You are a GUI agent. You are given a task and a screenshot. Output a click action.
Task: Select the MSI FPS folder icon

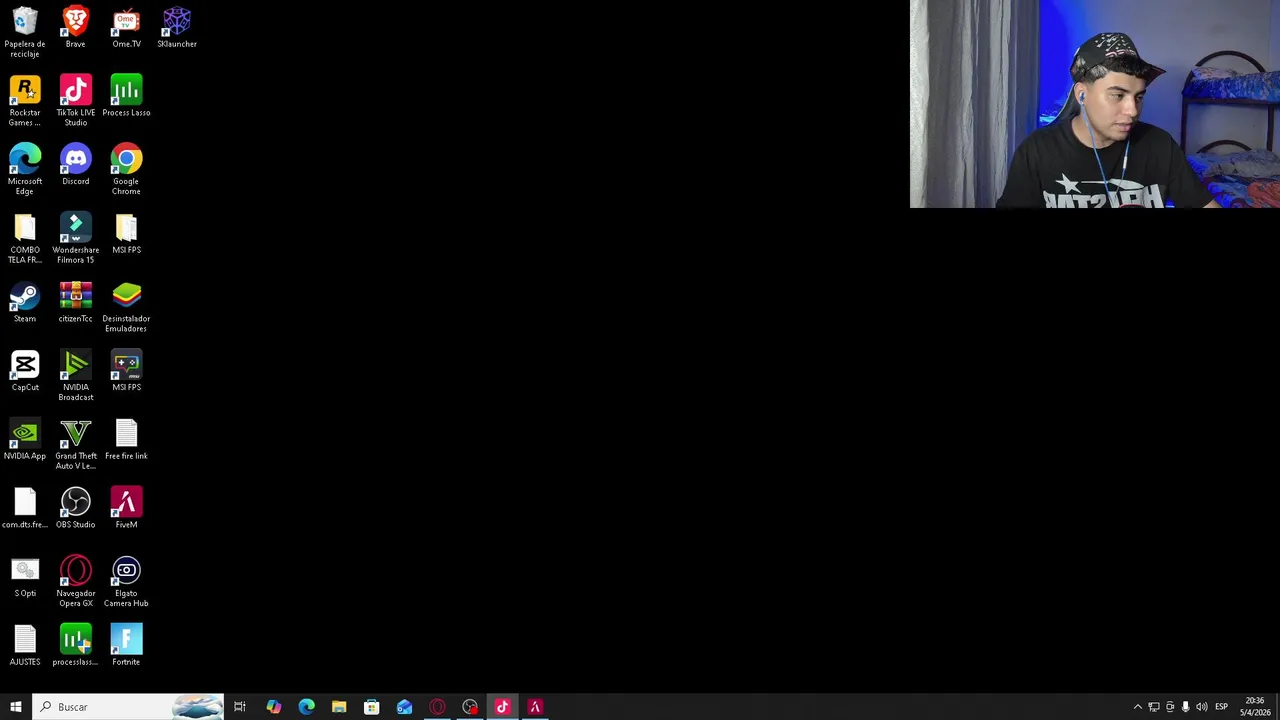pos(126,233)
